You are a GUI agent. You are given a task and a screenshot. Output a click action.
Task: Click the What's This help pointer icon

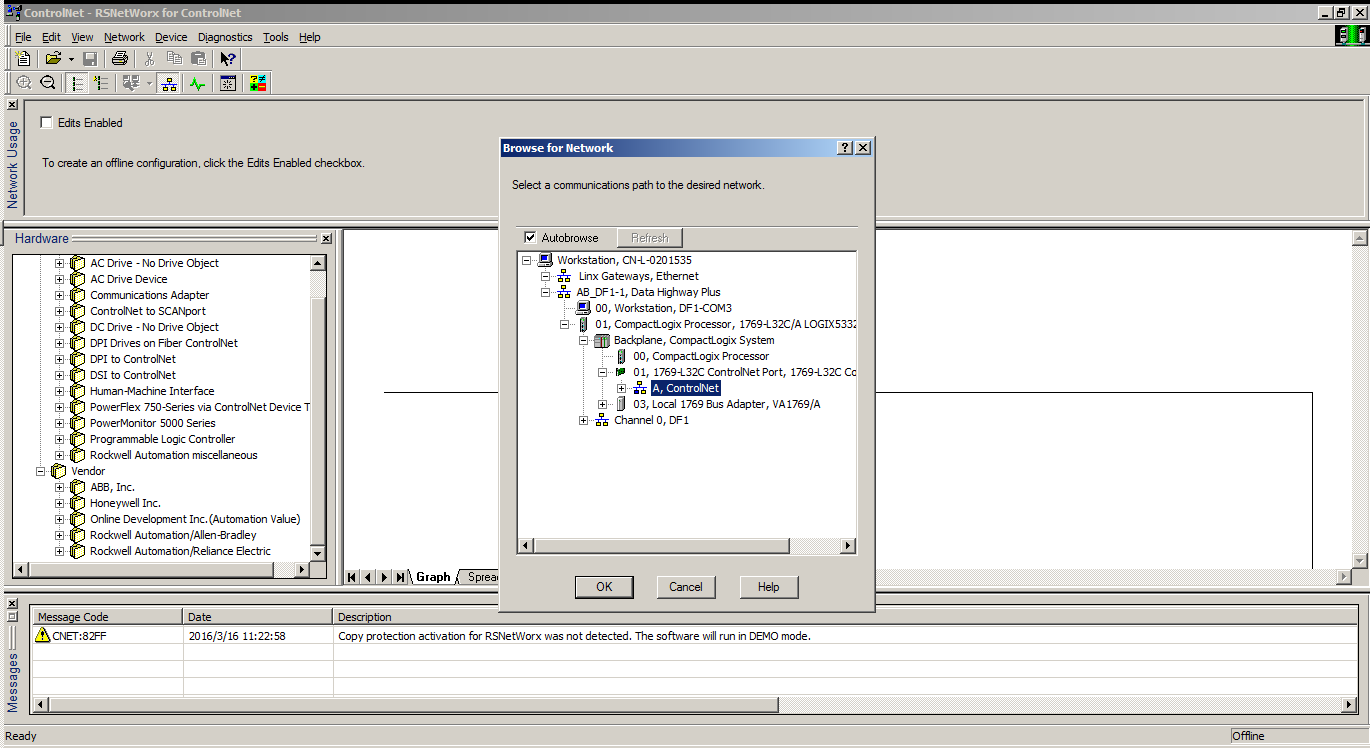click(x=228, y=59)
